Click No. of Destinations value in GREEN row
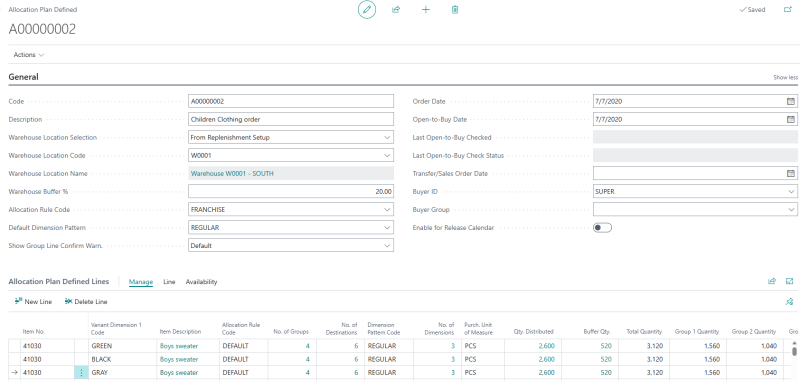Image resolution: width=800 pixels, height=381 pixels. click(356, 346)
